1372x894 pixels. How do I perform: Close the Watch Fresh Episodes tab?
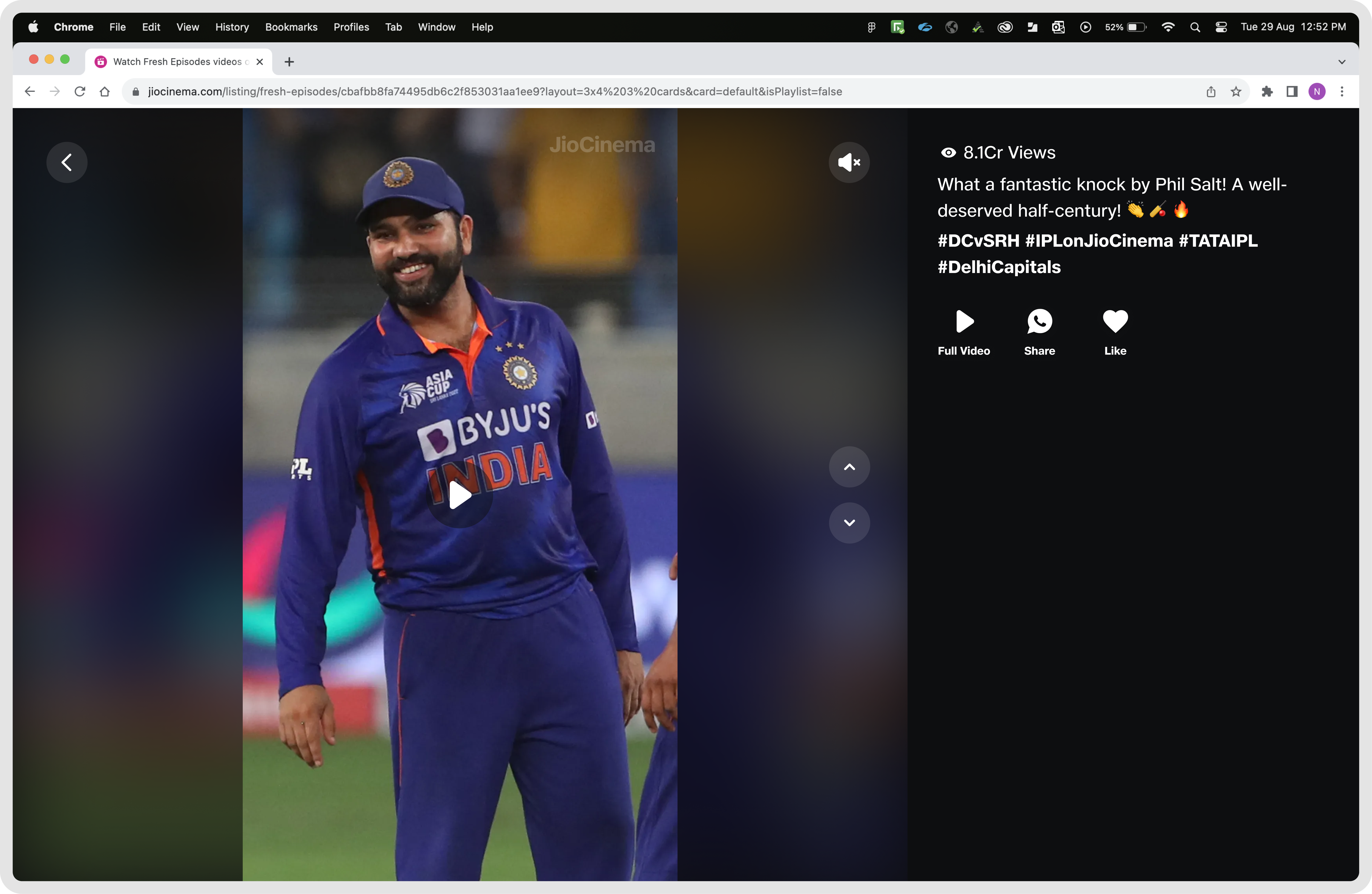259,62
